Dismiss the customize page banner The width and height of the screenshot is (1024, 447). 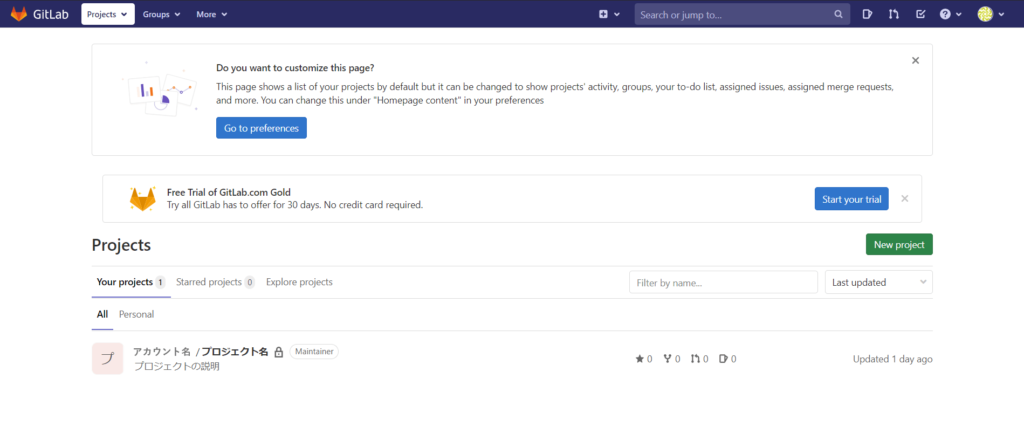(915, 60)
